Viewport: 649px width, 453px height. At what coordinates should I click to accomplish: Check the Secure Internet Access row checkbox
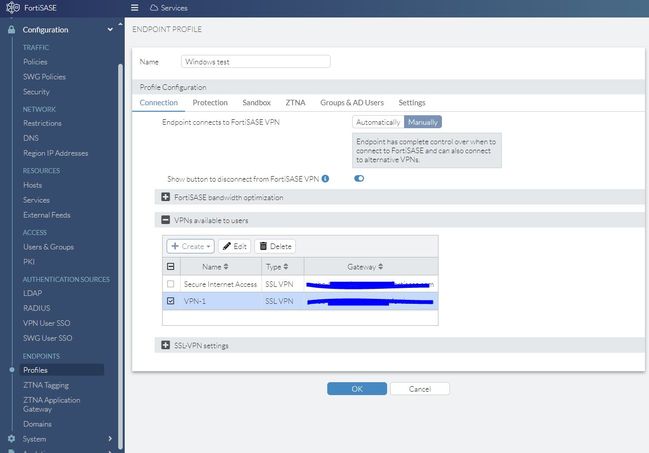point(171,284)
